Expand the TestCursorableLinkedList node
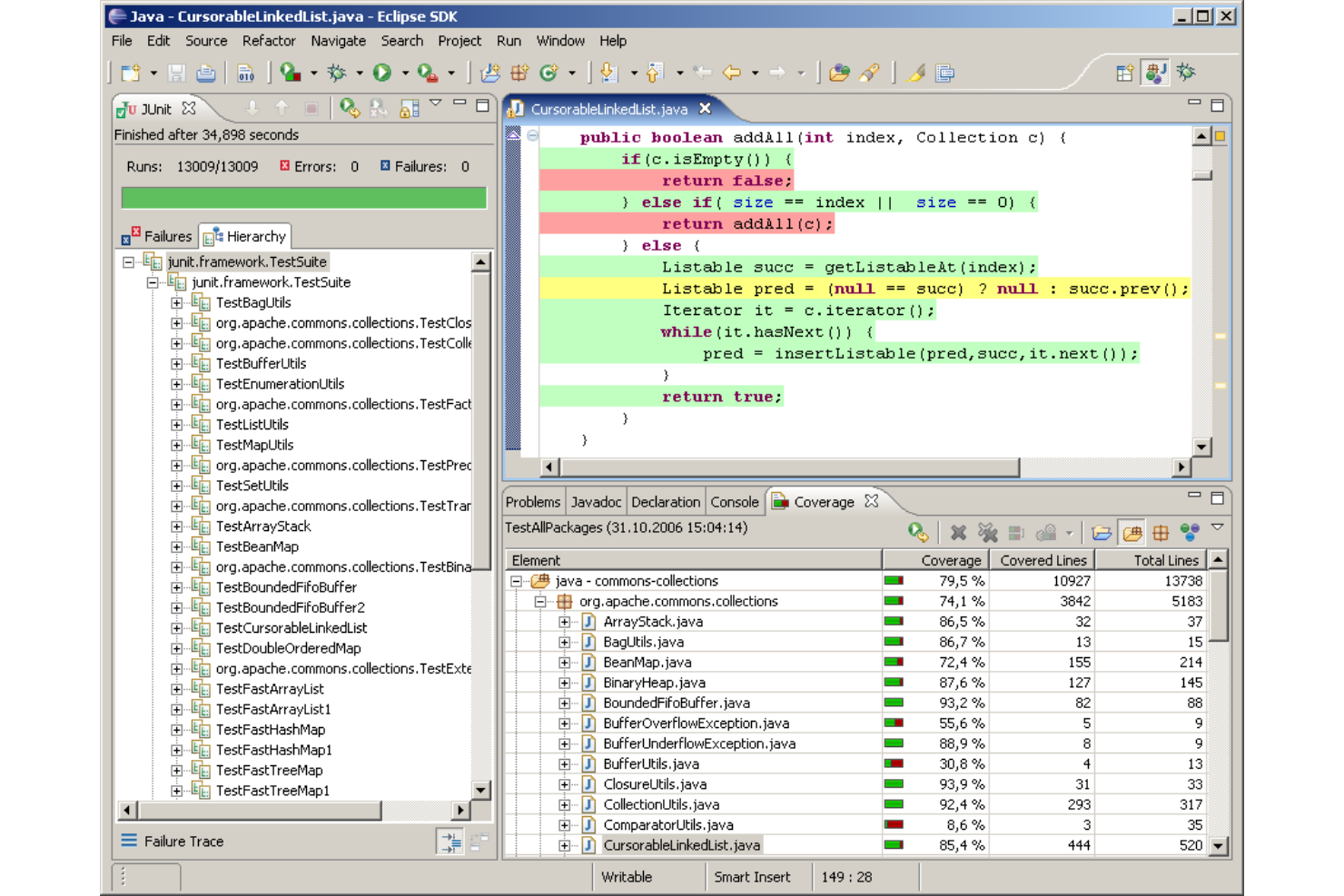Image resolution: width=1344 pixels, height=896 pixels. pyautogui.click(x=176, y=627)
